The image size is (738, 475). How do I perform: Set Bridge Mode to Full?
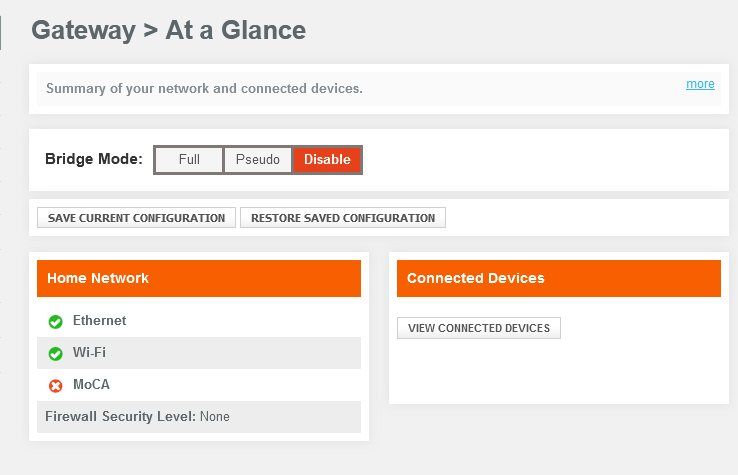coord(189,160)
